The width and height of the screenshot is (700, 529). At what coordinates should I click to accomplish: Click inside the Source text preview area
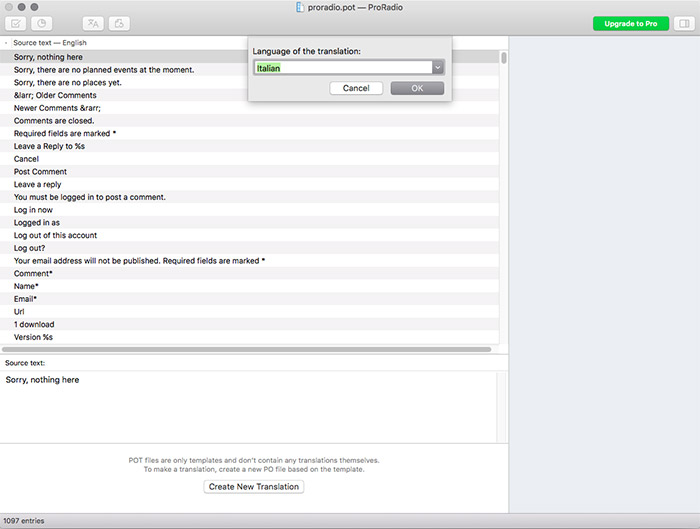tap(250, 405)
